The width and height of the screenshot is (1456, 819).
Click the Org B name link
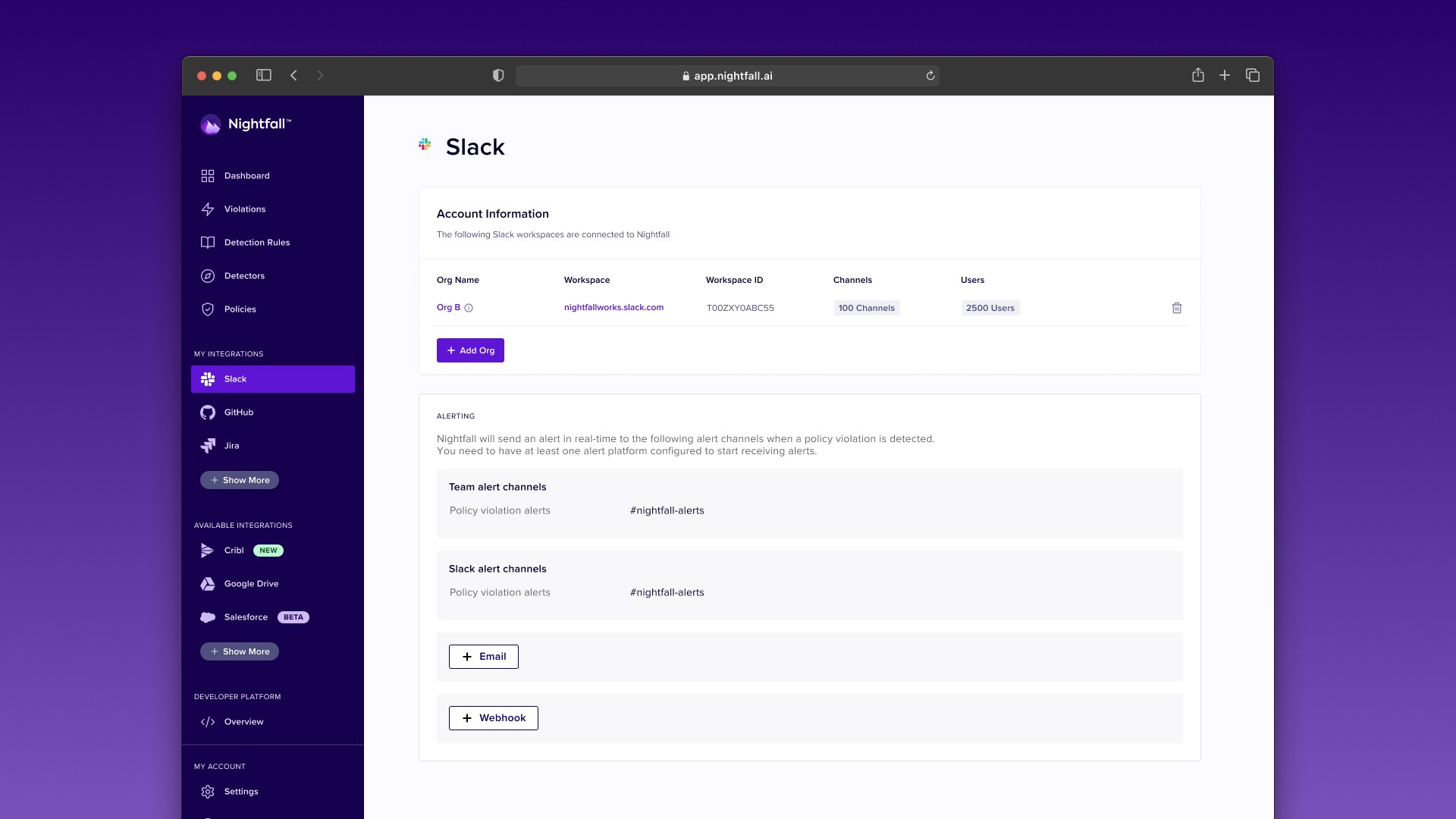point(448,307)
